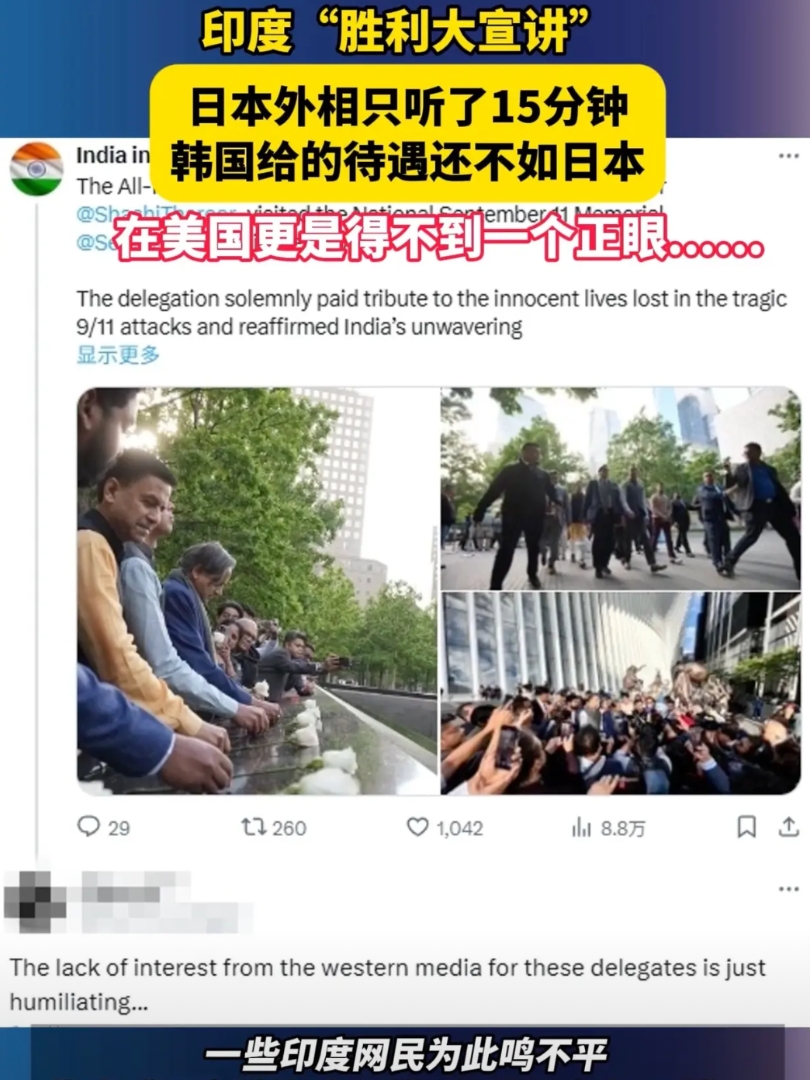Retweet the post with 260 reposts
810x1080 pixels.
[253, 827]
